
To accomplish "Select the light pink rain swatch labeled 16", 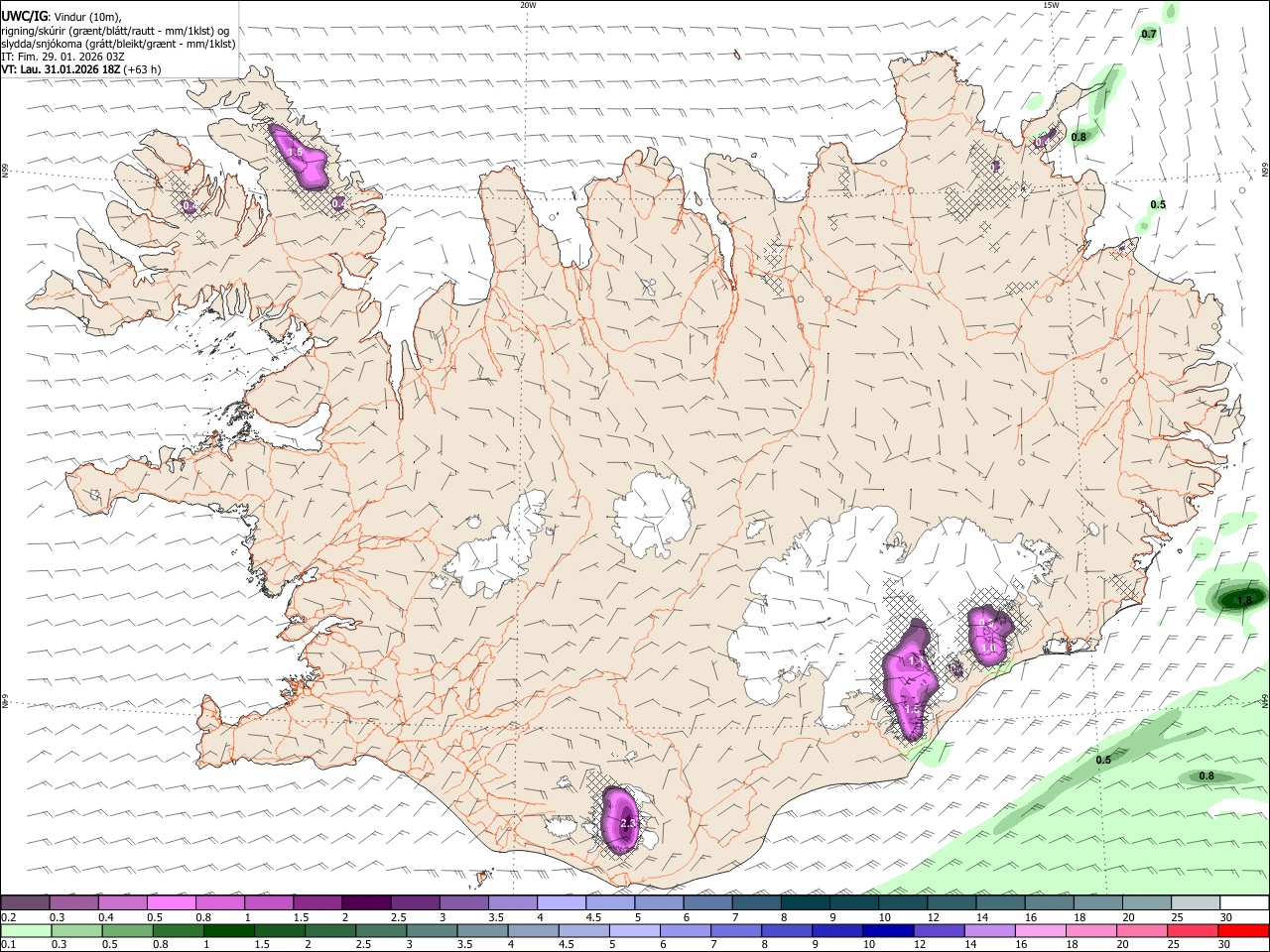I will [1038, 930].
